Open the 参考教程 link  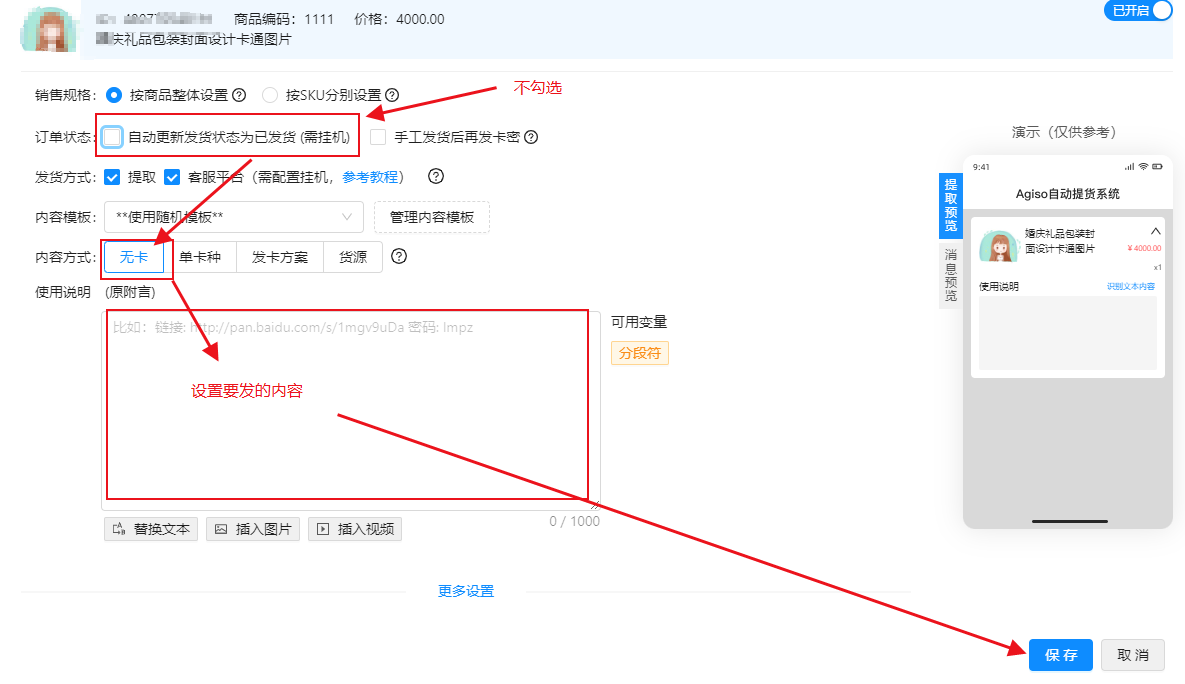pyautogui.click(x=370, y=177)
